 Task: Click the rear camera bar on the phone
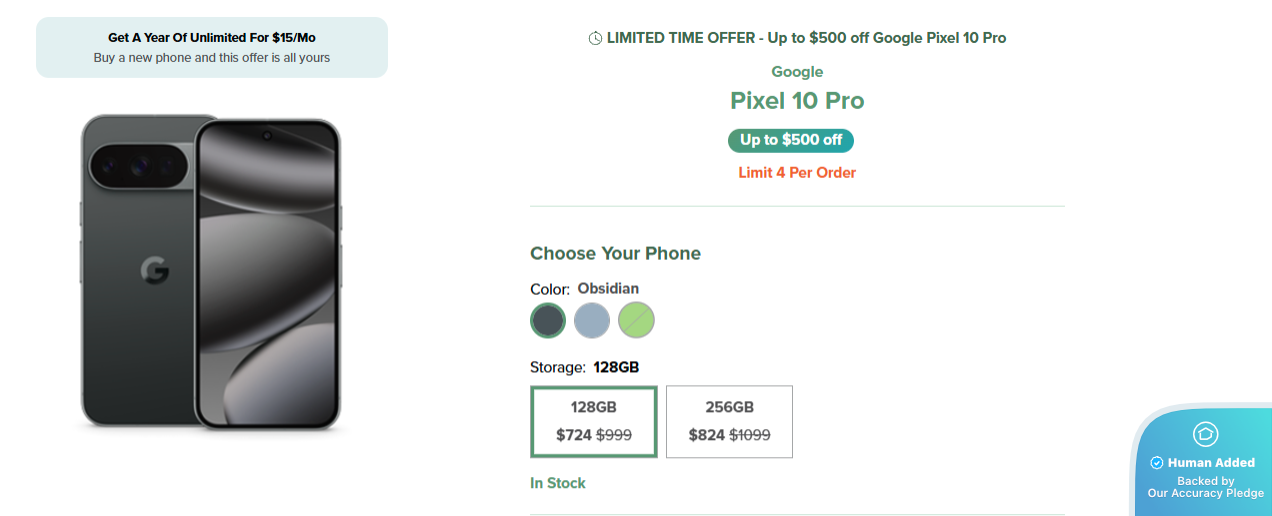[x=140, y=164]
